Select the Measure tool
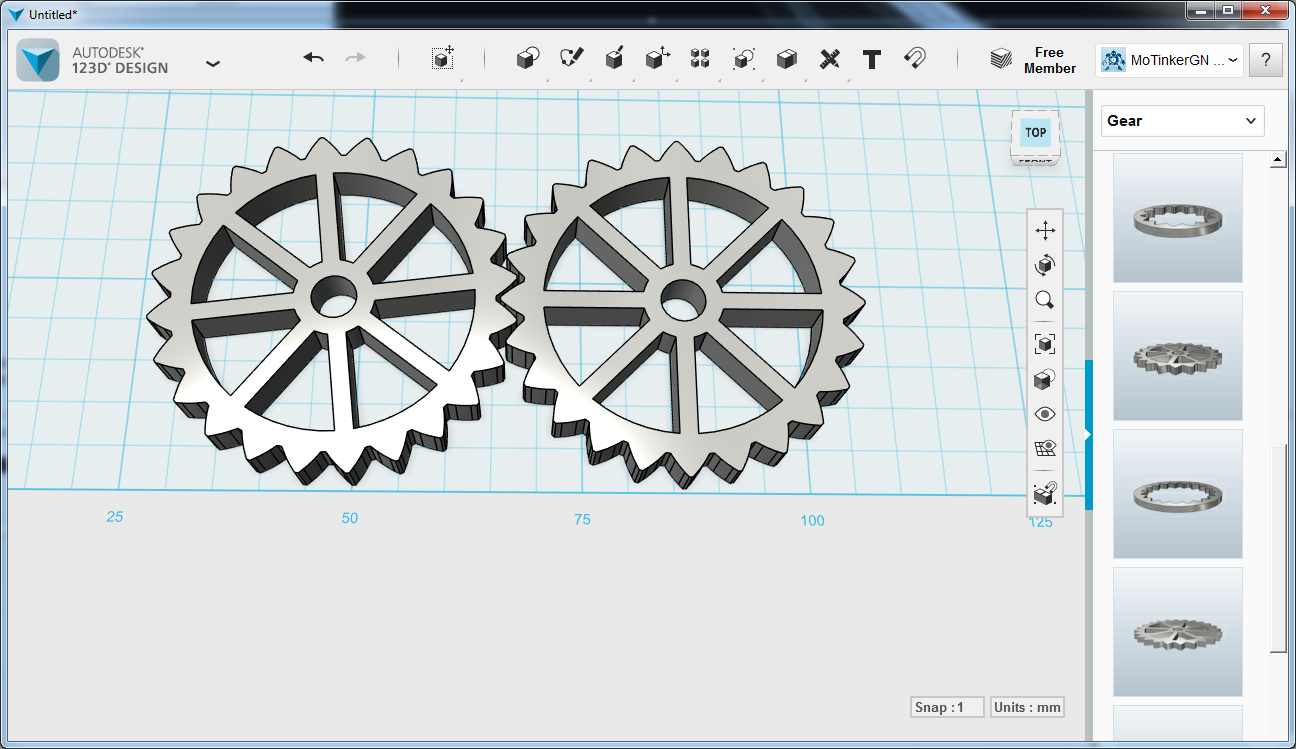1296x749 pixels. coord(829,59)
